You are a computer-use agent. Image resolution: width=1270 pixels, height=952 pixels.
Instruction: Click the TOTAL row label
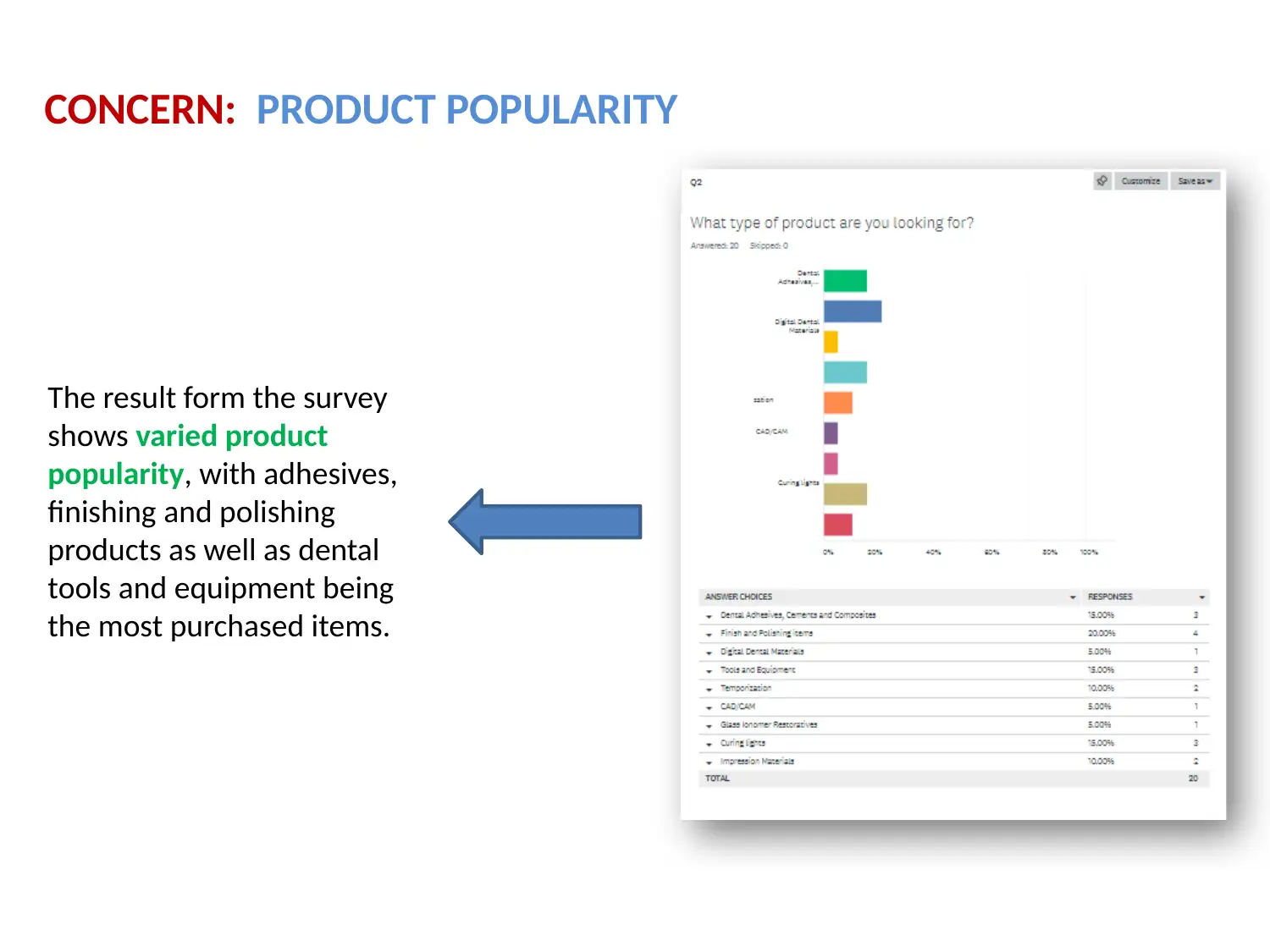point(717,779)
